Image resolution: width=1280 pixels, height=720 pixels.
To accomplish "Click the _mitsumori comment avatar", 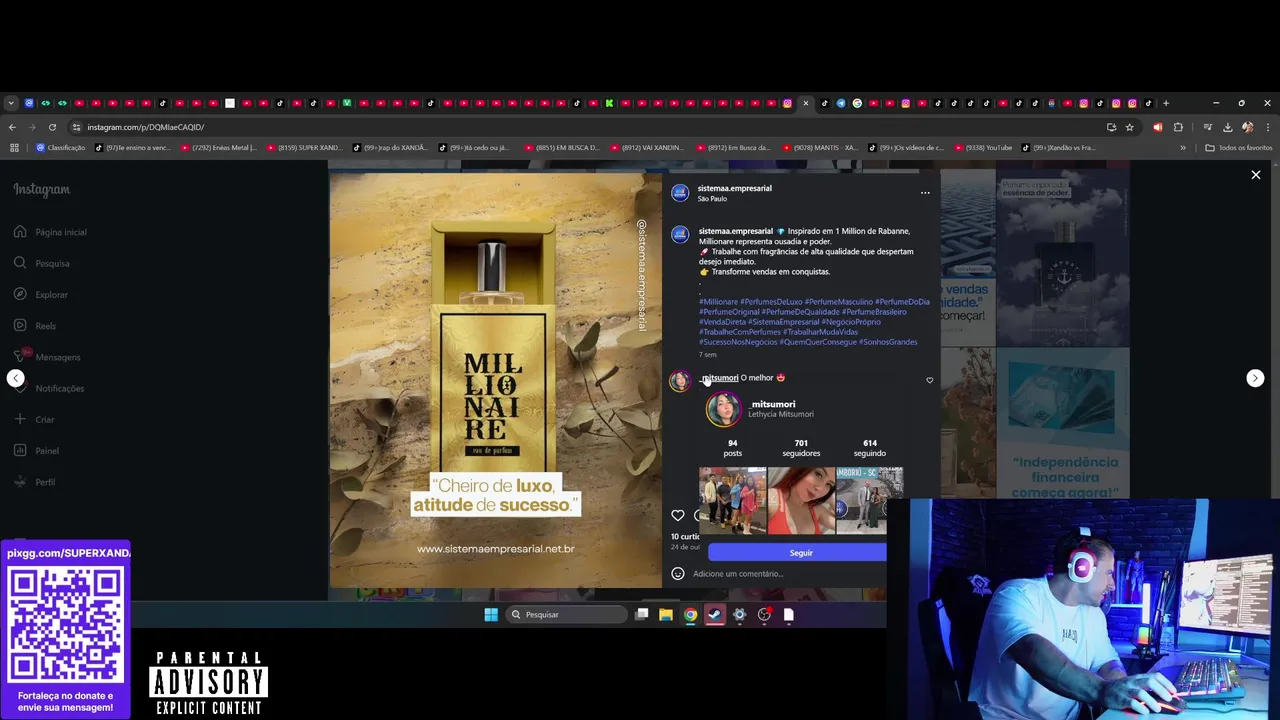I will coord(680,380).
